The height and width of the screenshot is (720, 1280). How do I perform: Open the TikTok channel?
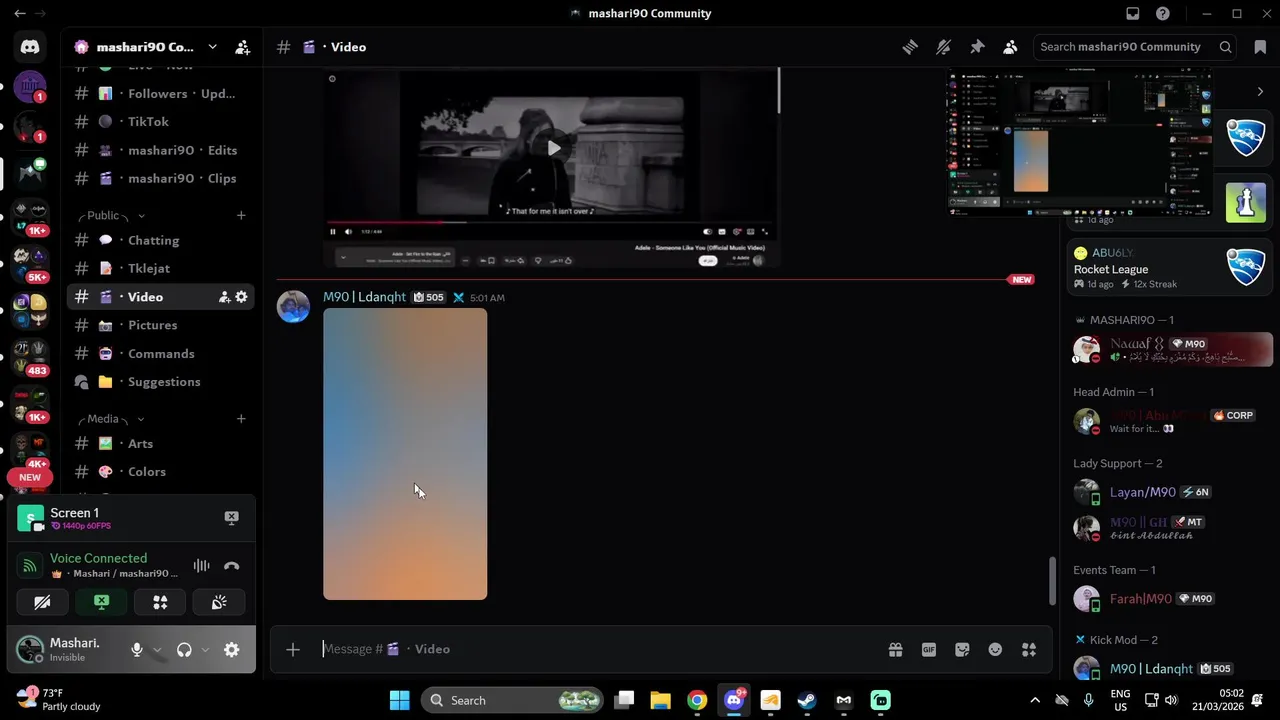point(160,121)
